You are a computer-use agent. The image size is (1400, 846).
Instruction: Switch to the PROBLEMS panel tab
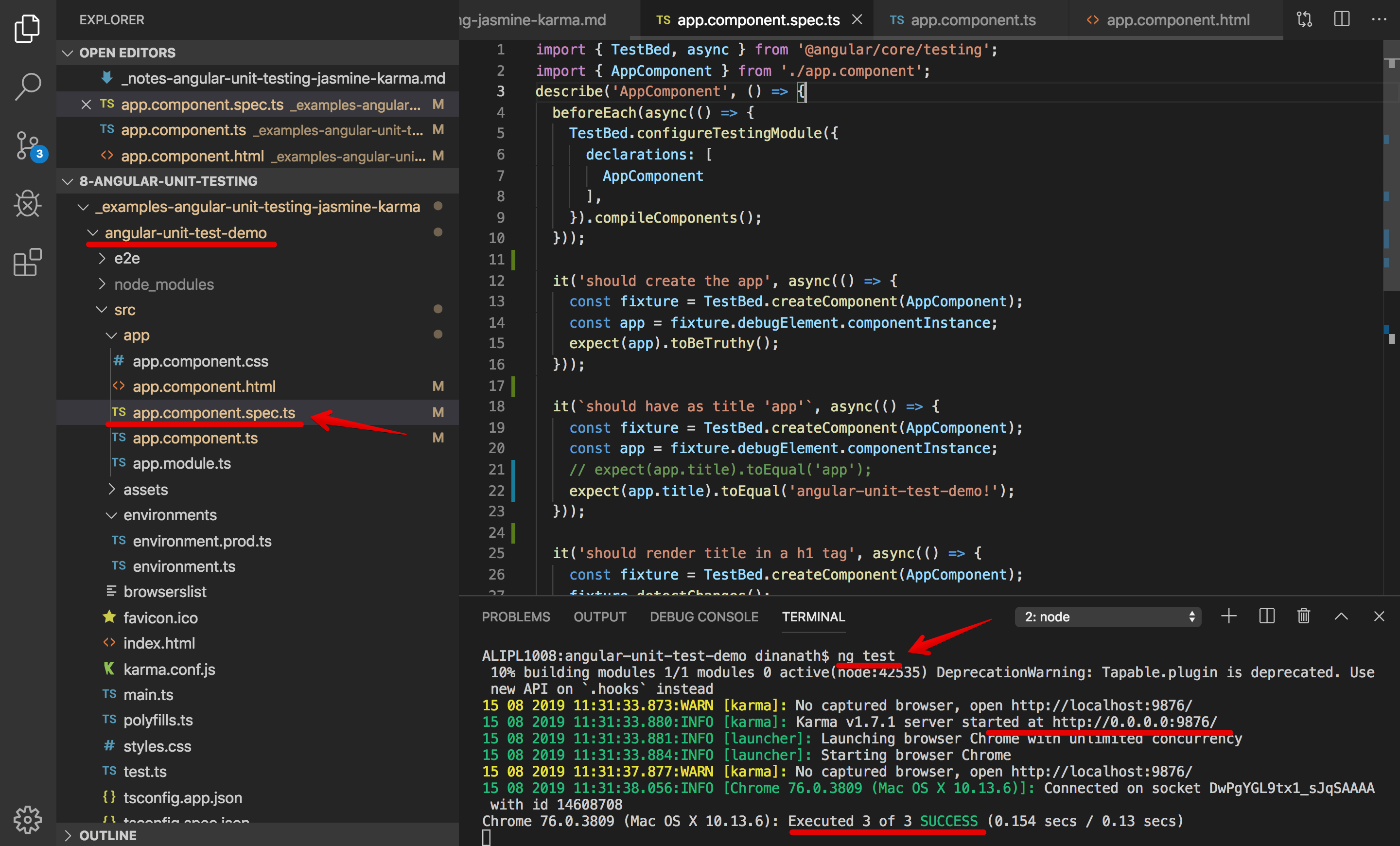tap(515, 617)
